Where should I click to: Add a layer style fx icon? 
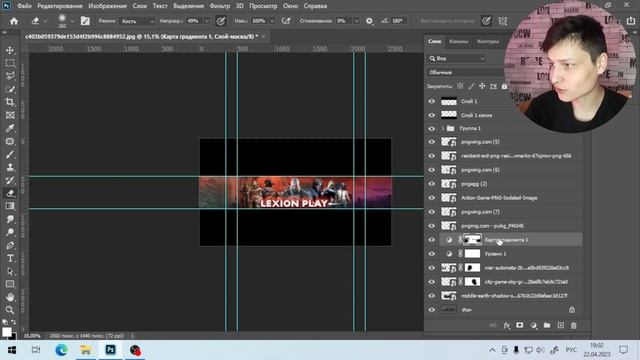(x=506, y=325)
